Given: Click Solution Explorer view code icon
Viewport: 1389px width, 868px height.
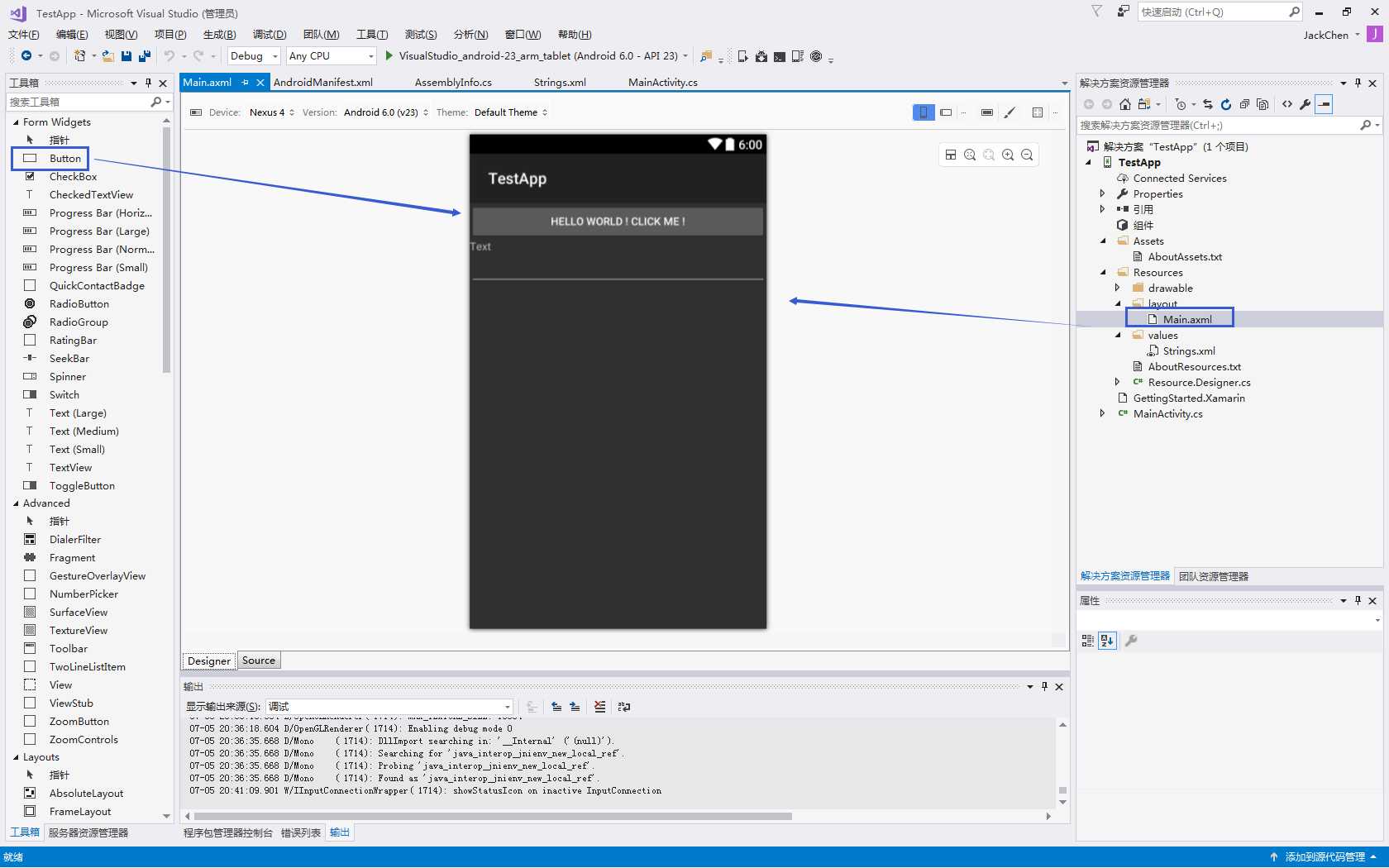Looking at the screenshot, I should coord(1287,104).
